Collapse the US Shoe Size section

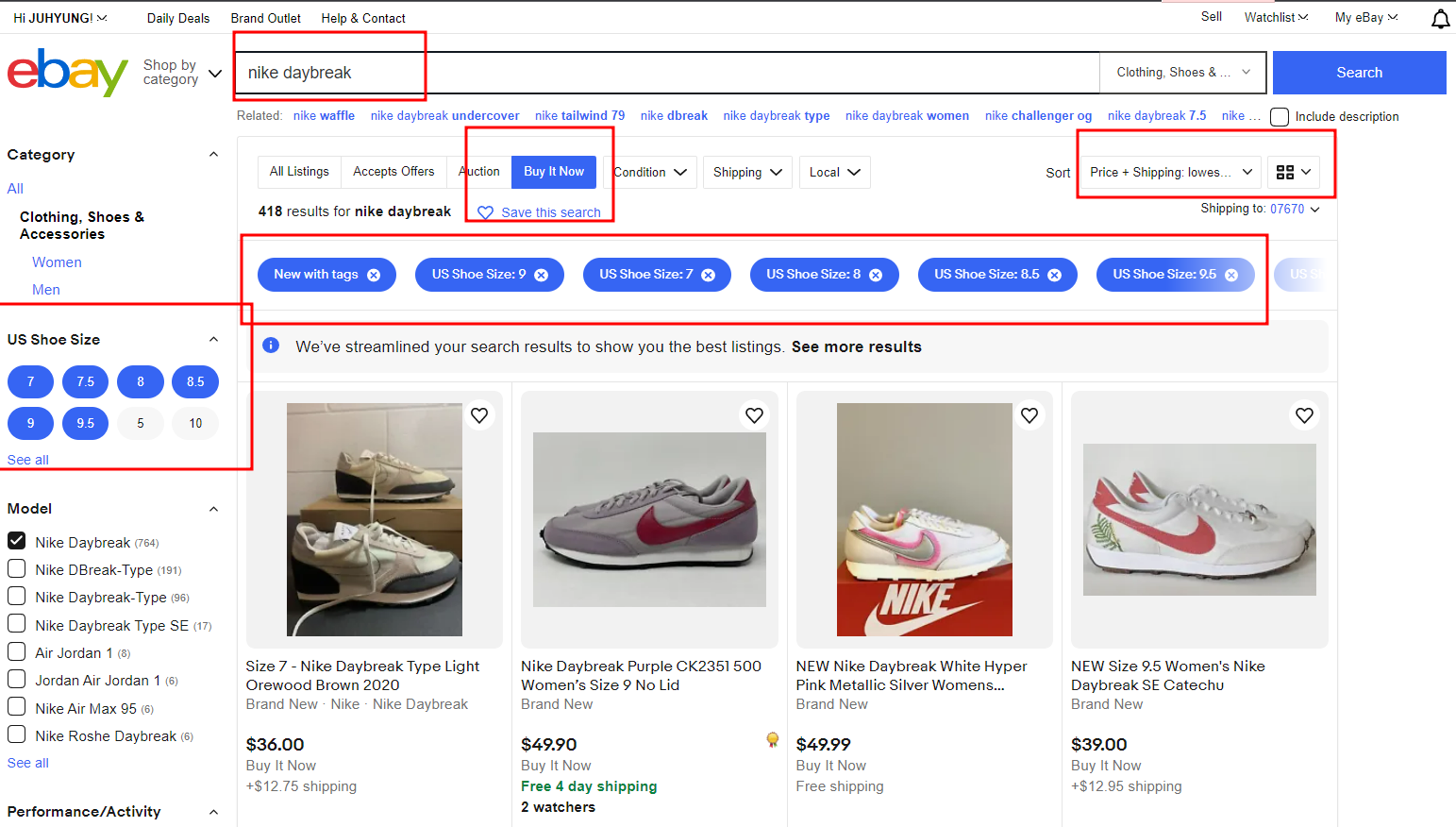(213, 340)
